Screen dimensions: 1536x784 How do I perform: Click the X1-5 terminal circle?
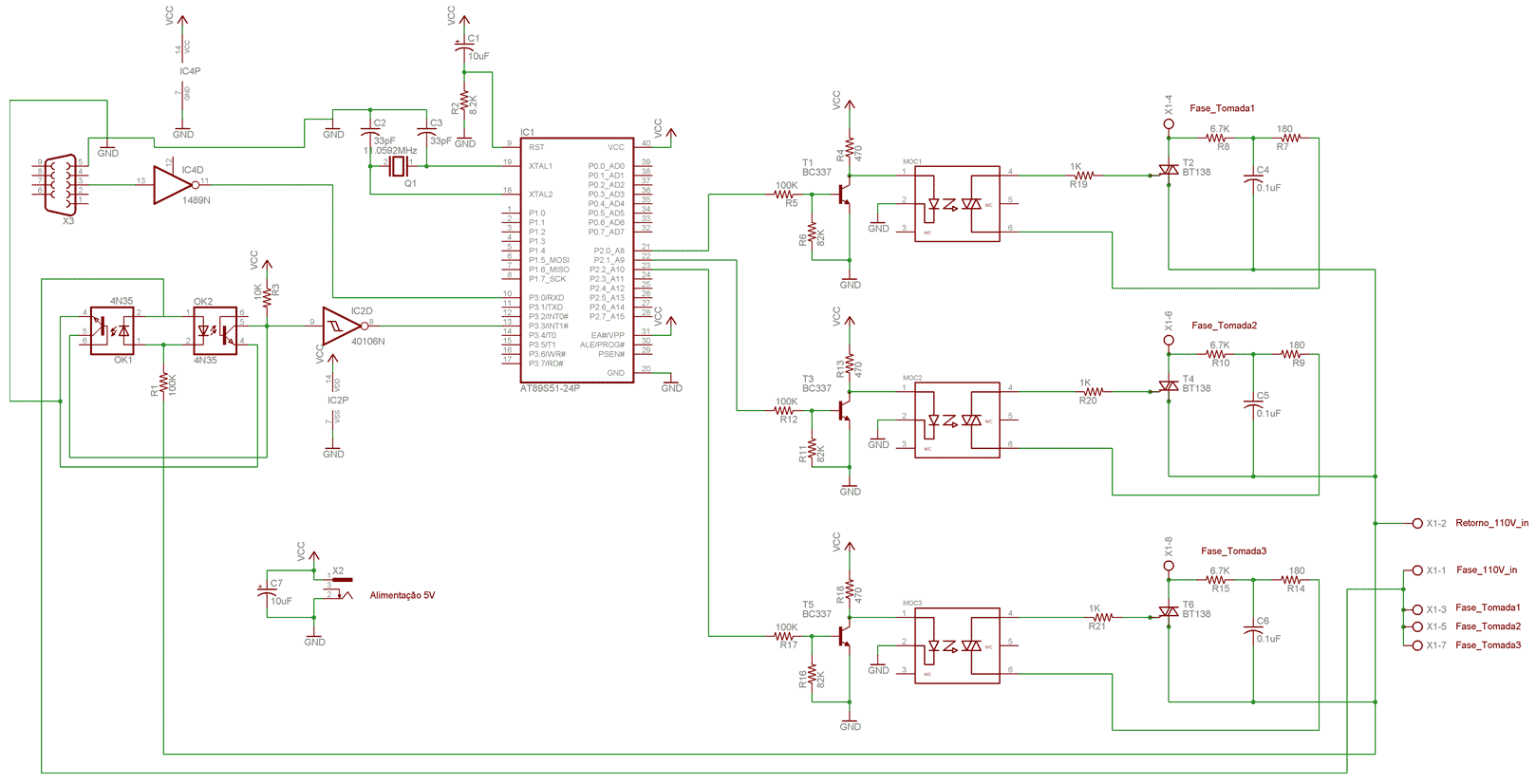[1417, 626]
